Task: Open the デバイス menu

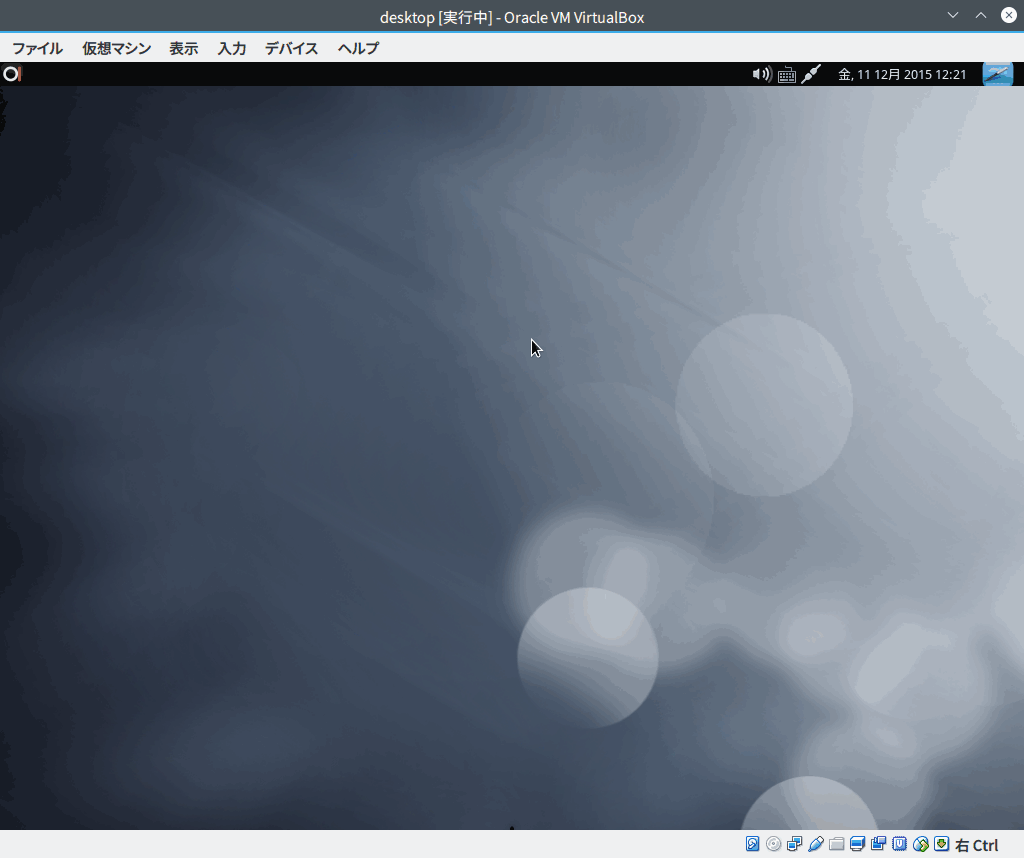Action: click(x=291, y=48)
